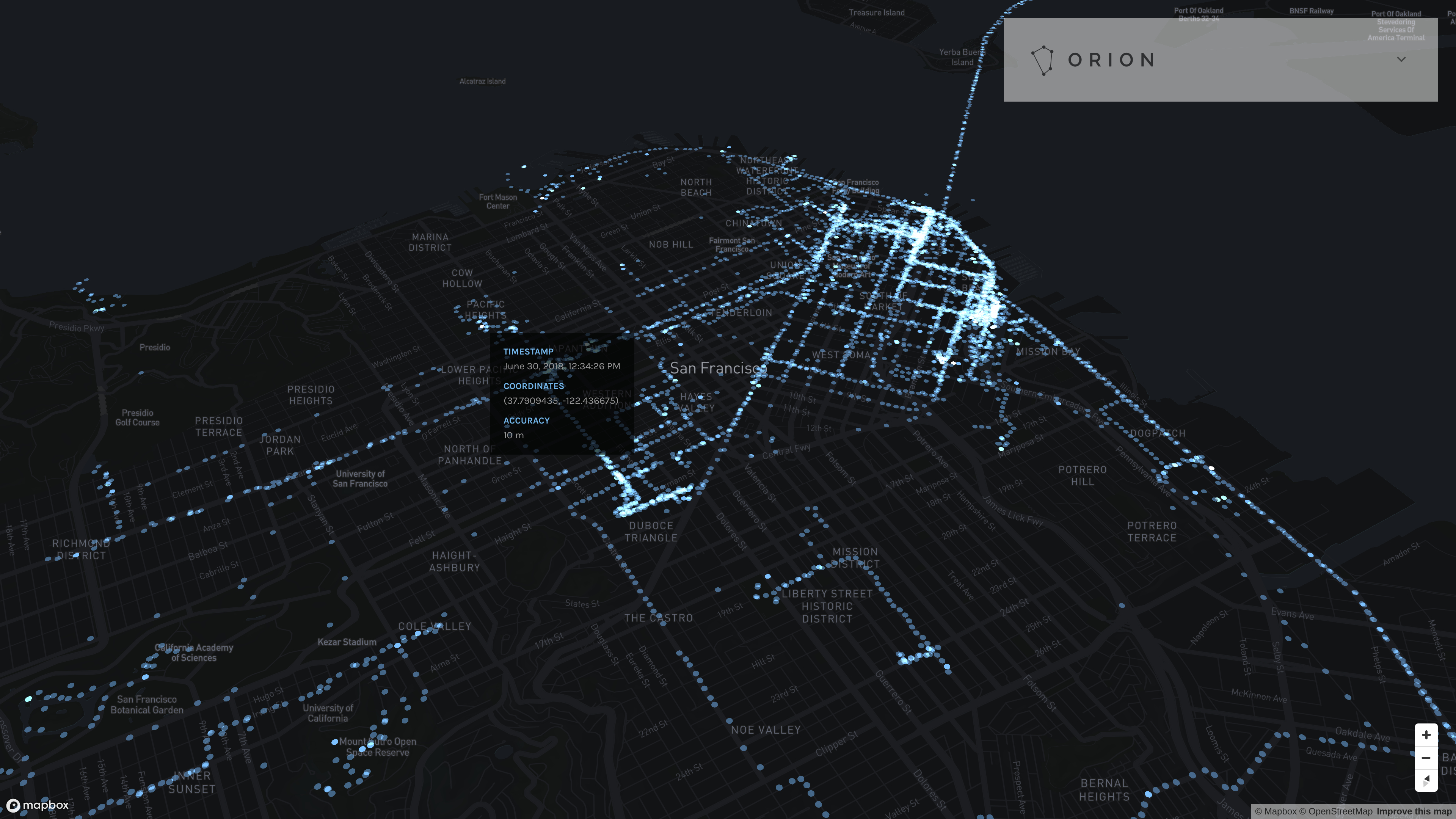The width and height of the screenshot is (1456, 819).
Task: Click the 10 m accuracy value
Action: (x=513, y=435)
